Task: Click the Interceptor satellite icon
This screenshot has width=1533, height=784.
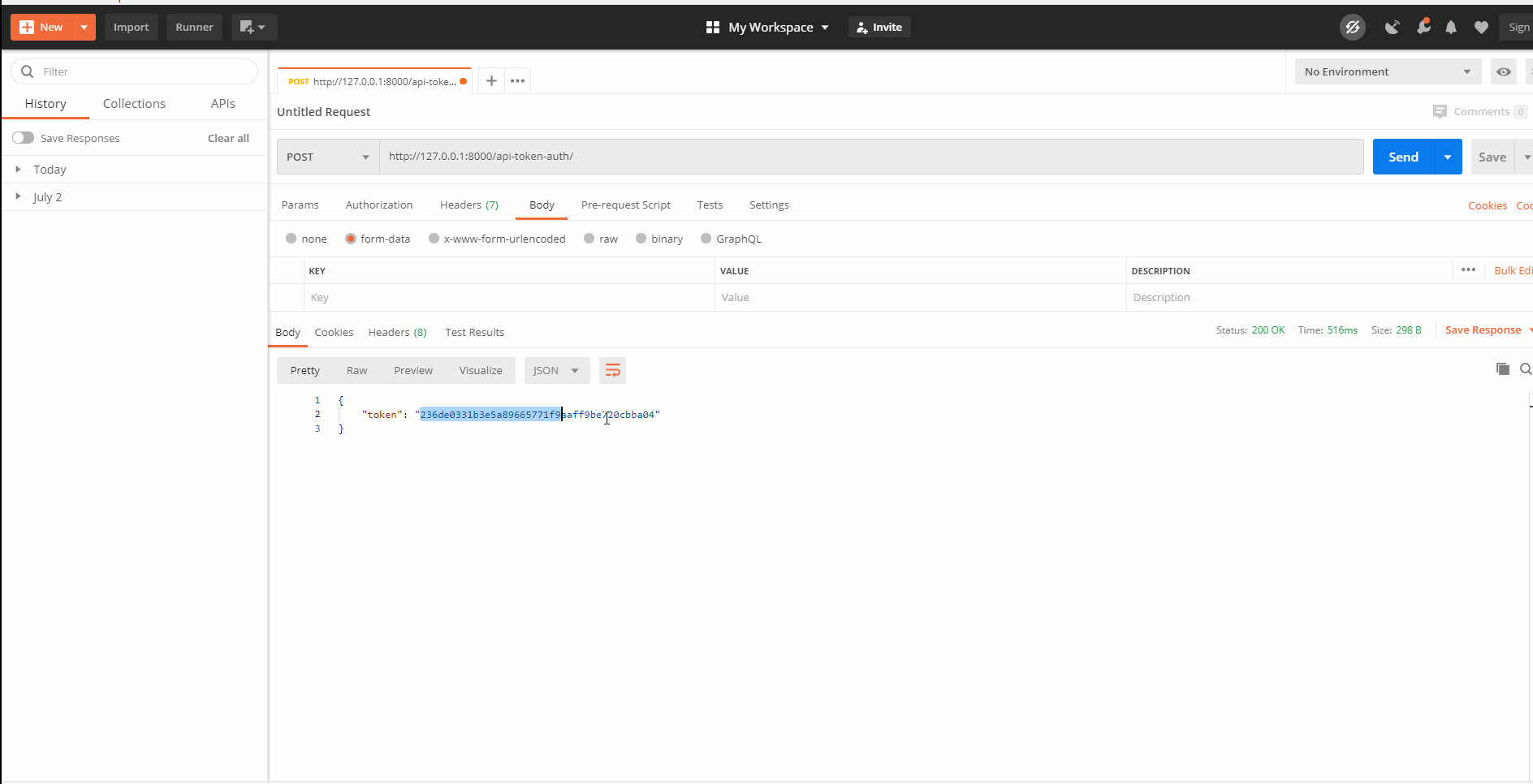Action: click(x=1393, y=27)
